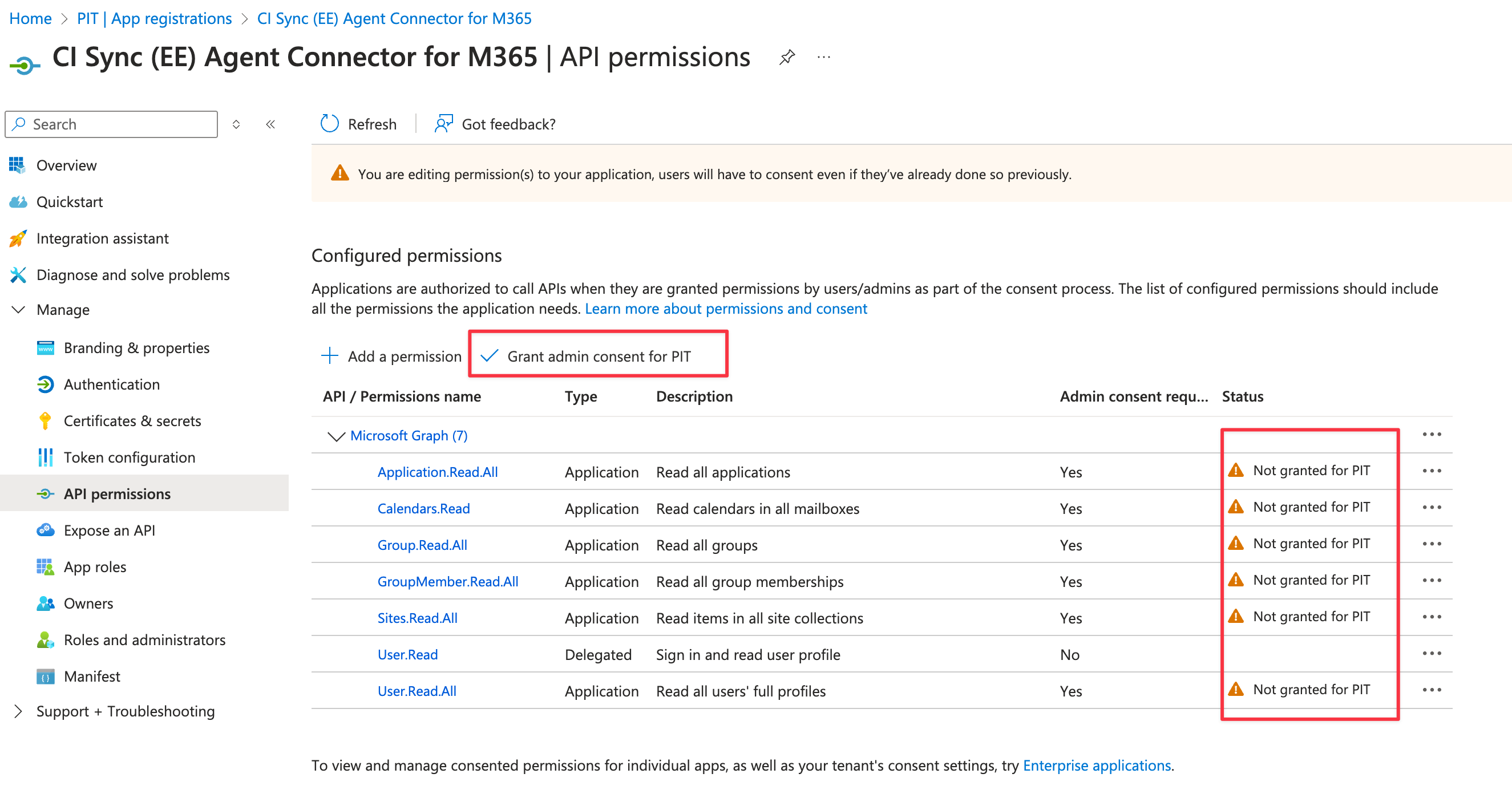Viewport: 1512px width, 802px height.
Task: Toggle expand/collapse all sidebar sections
Action: 236,124
